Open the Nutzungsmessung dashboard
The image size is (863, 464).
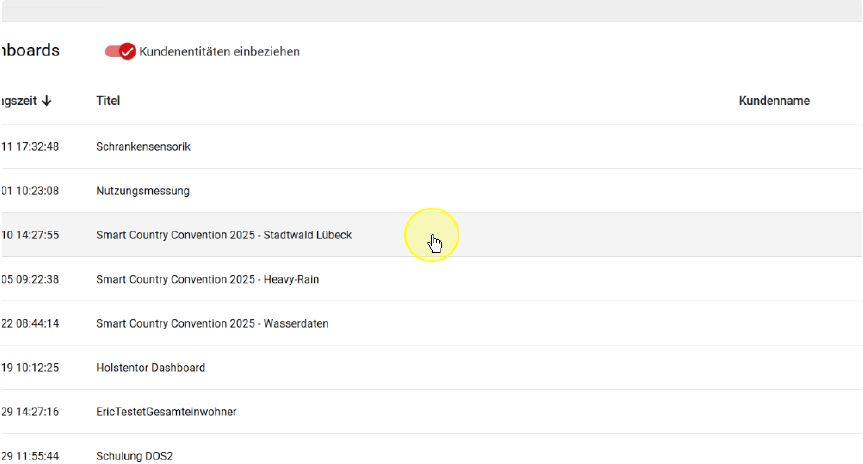pyautogui.click(x=142, y=191)
